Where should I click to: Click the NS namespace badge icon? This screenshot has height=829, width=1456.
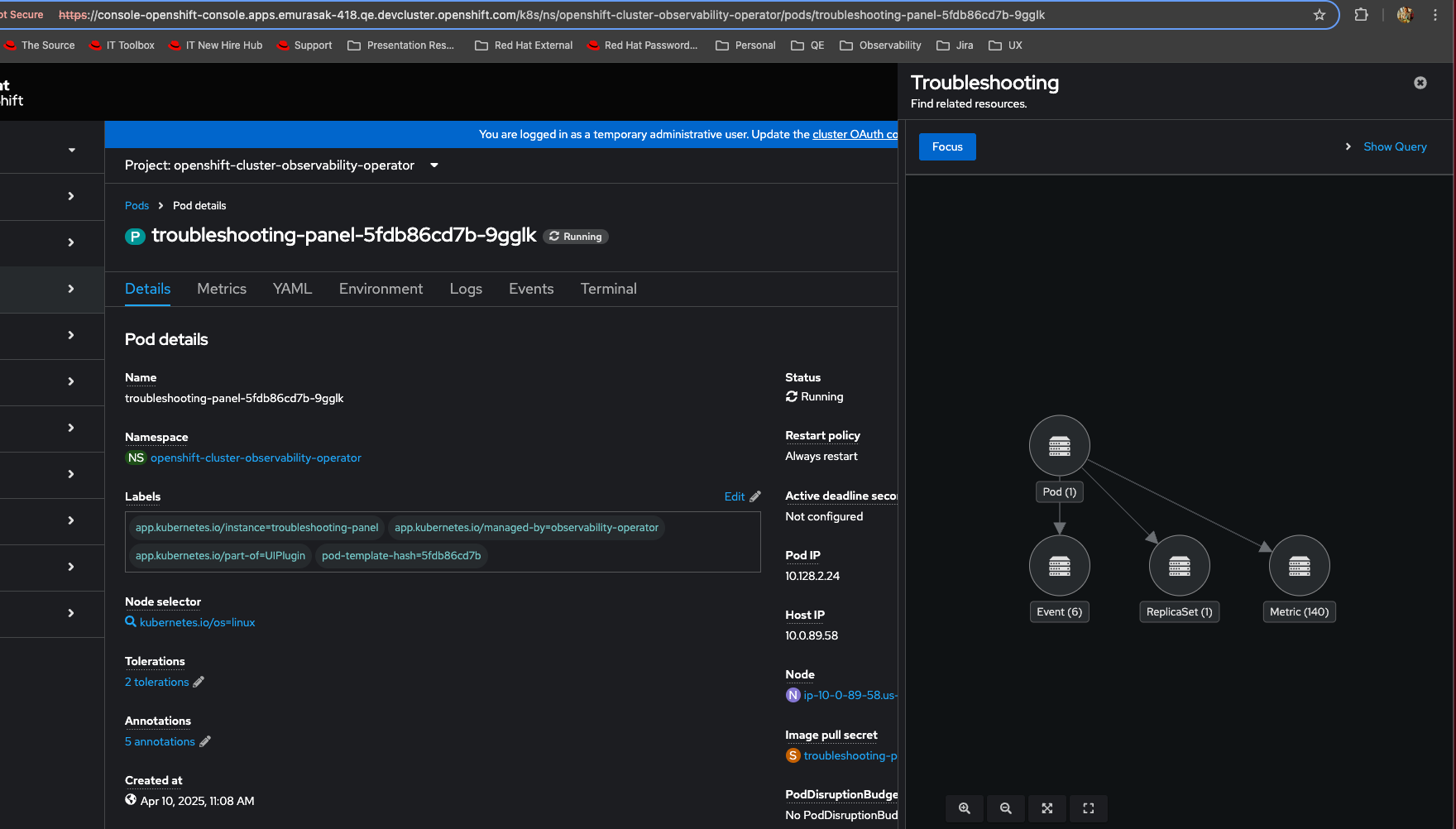coord(136,458)
